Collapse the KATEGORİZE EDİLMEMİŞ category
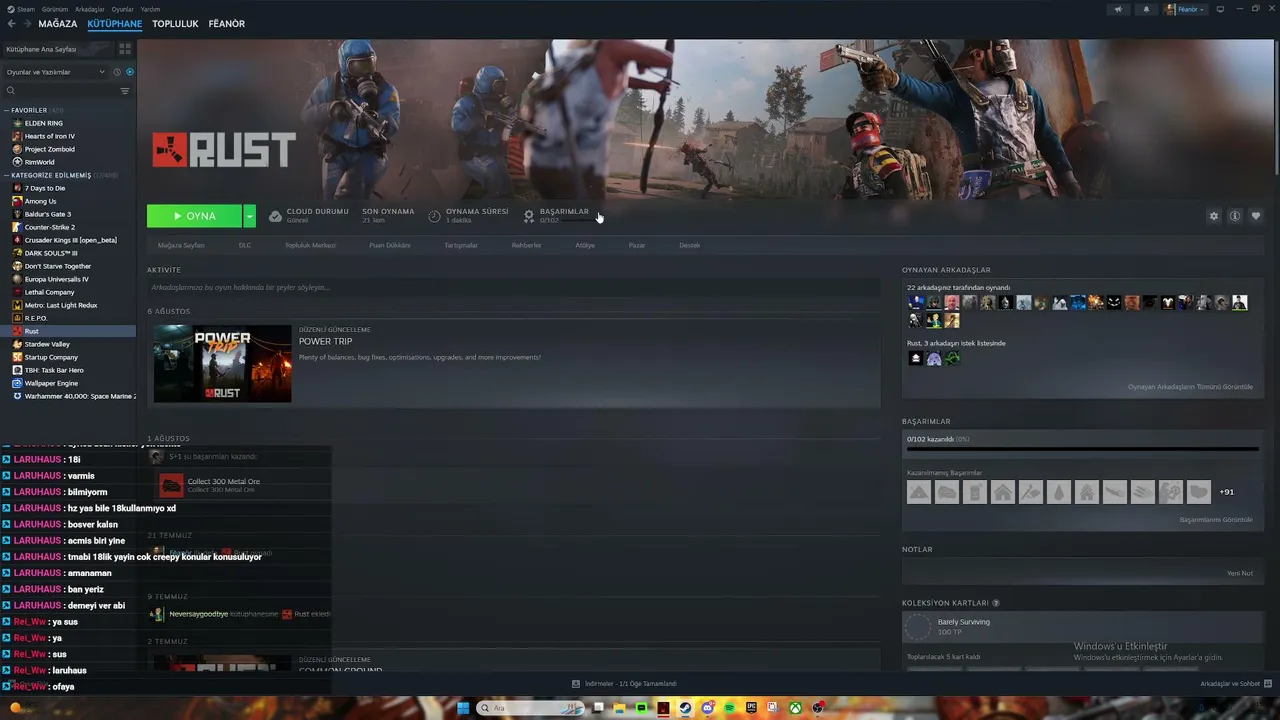This screenshot has width=1280, height=720. coord(6,175)
